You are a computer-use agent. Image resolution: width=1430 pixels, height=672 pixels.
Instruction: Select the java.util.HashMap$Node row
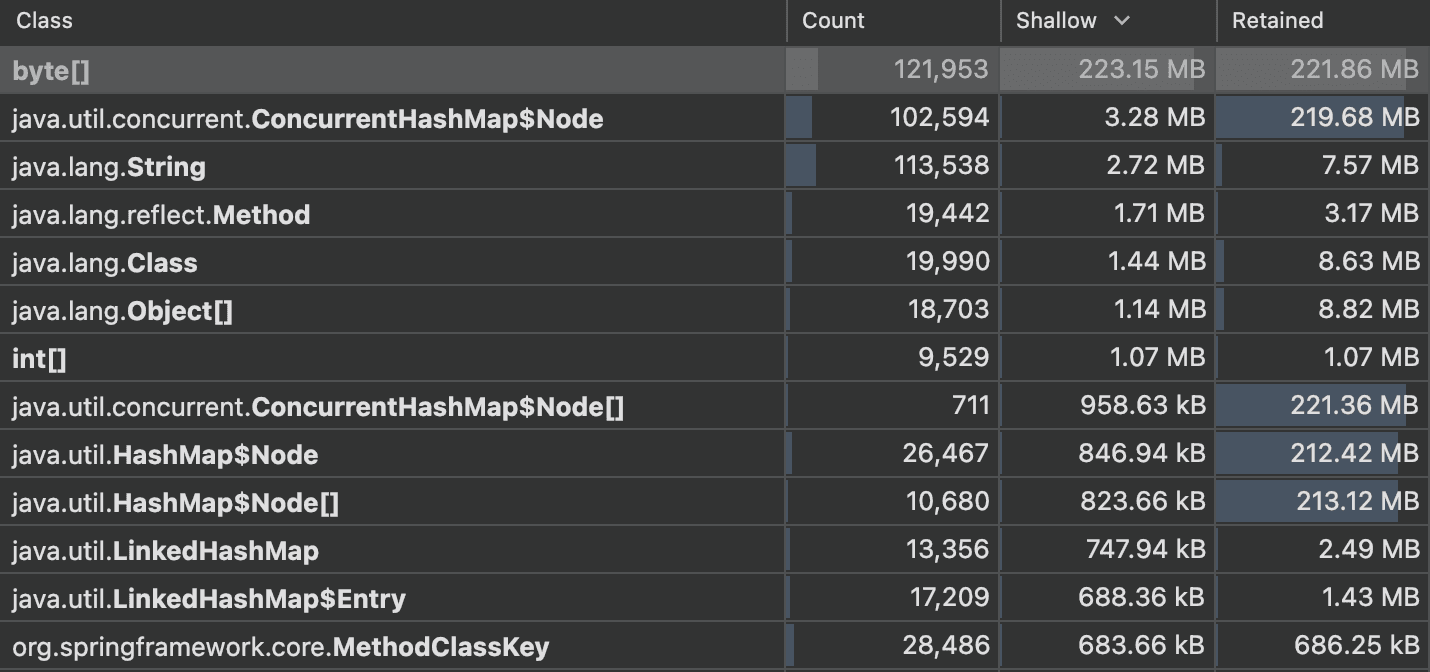click(165, 455)
